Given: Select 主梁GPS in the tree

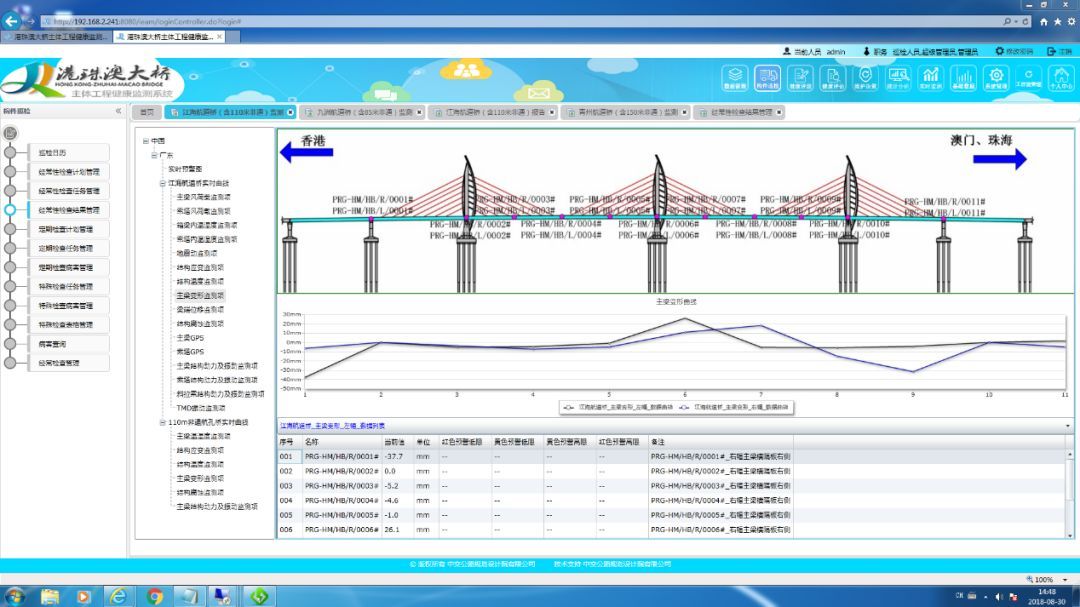Looking at the screenshot, I should pyautogui.click(x=190, y=338).
